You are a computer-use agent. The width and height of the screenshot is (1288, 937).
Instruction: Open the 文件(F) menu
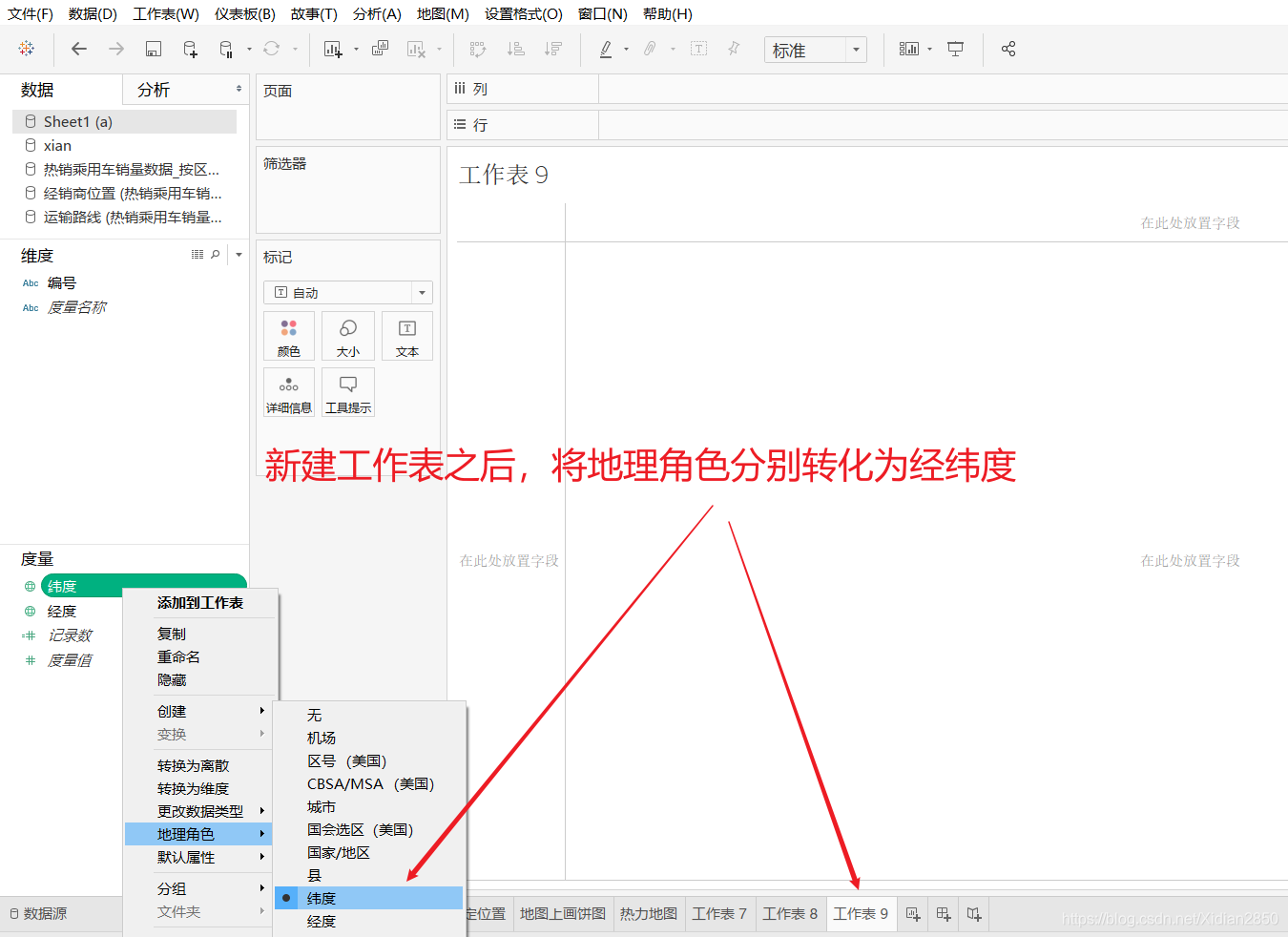click(31, 14)
